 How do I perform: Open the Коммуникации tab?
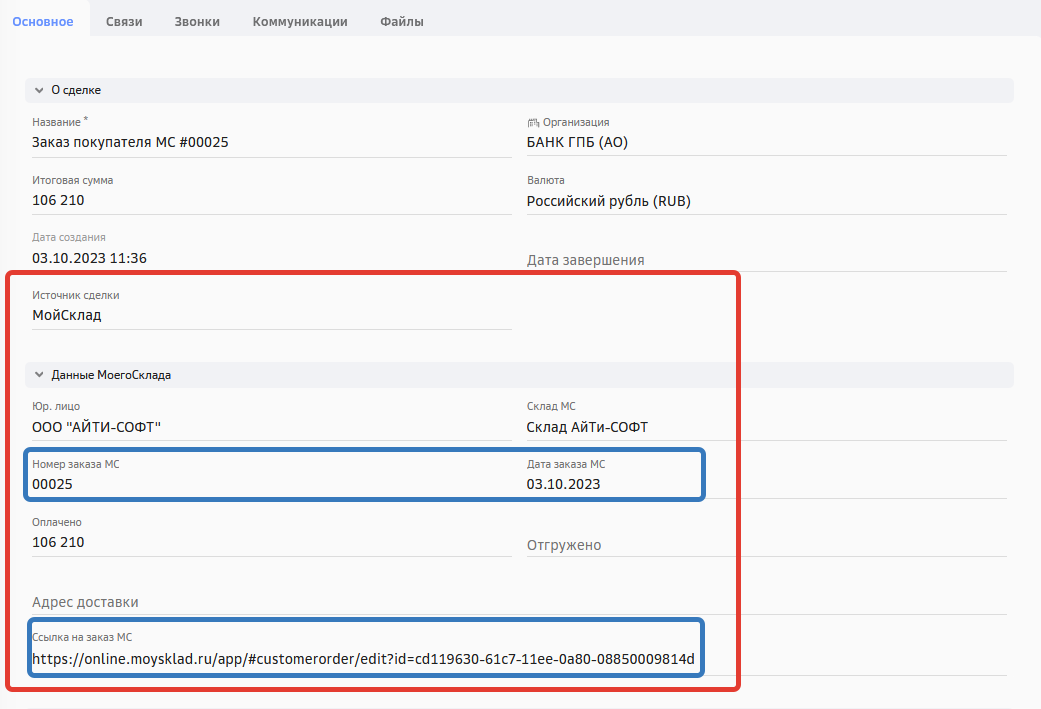coord(300,21)
